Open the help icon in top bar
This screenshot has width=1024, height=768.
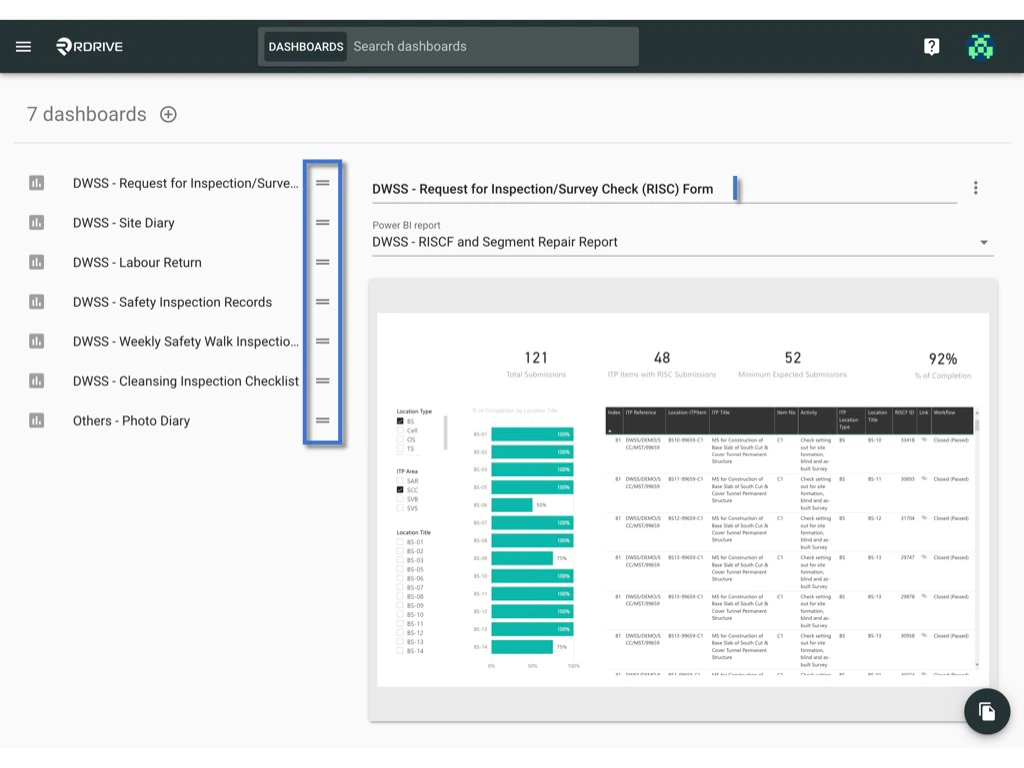tap(931, 46)
